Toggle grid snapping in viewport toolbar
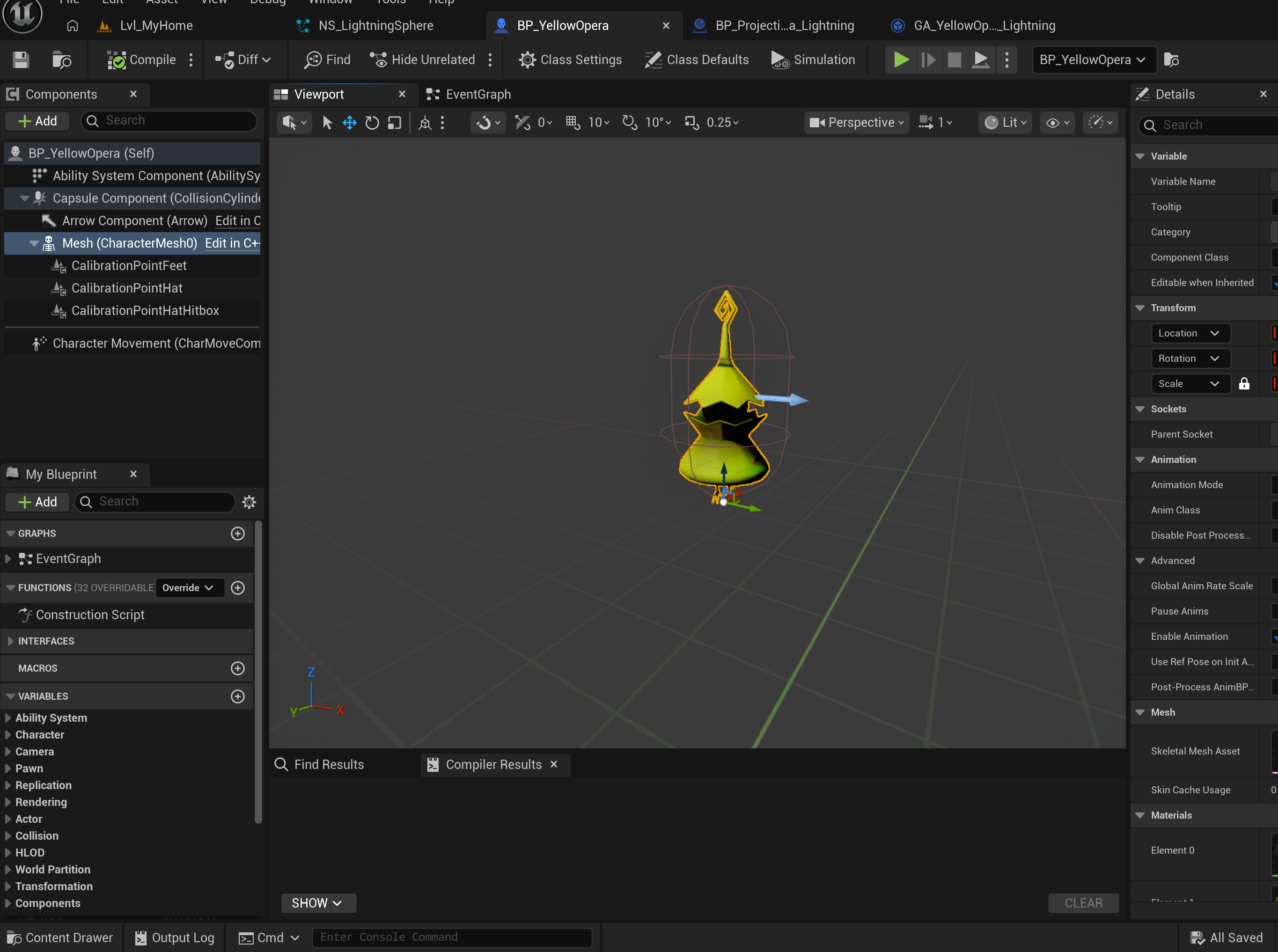 [x=573, y=123]
